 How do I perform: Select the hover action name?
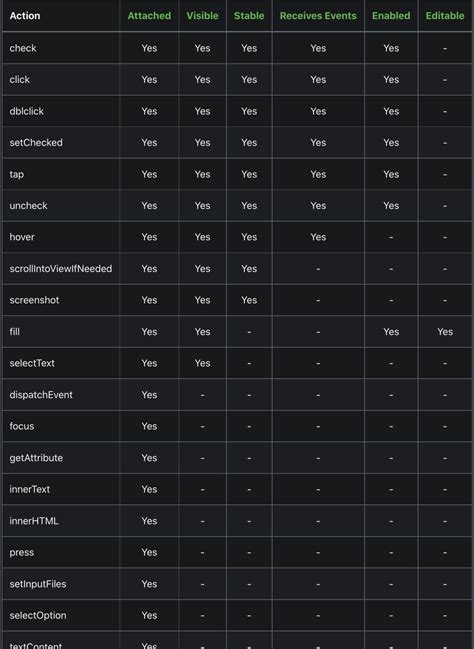pos(22,237)
